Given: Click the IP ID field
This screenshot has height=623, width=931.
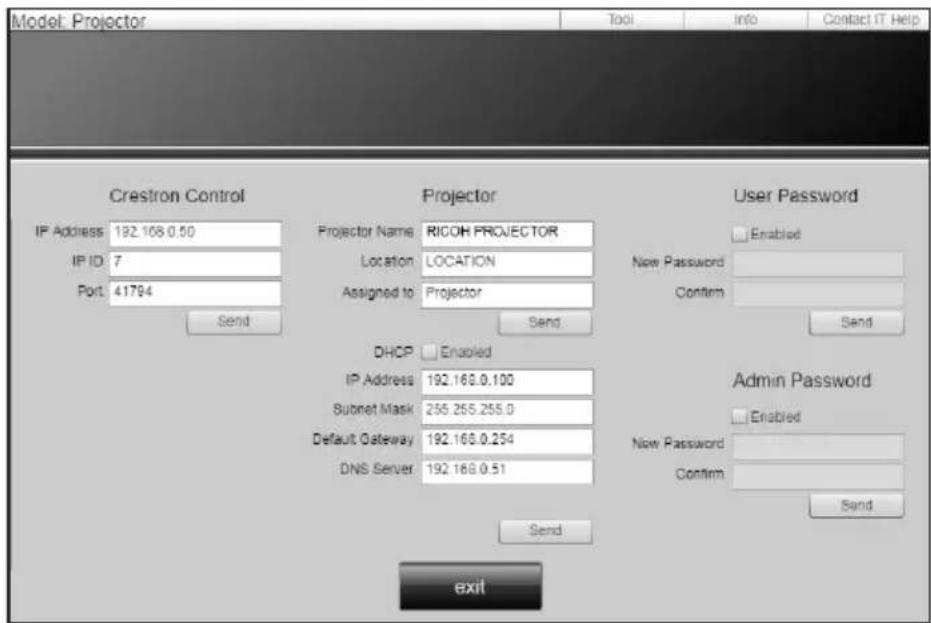Looking at the screenshot, I should click(195, 263).
